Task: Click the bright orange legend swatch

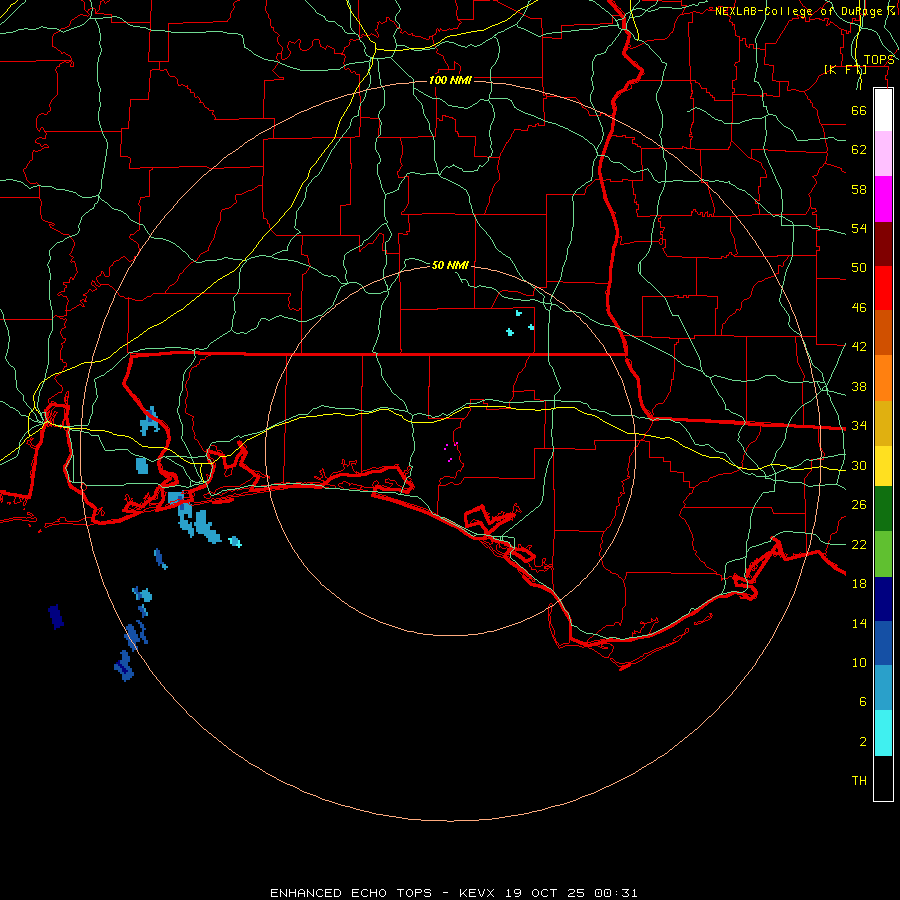Action: tap(883, 378)
